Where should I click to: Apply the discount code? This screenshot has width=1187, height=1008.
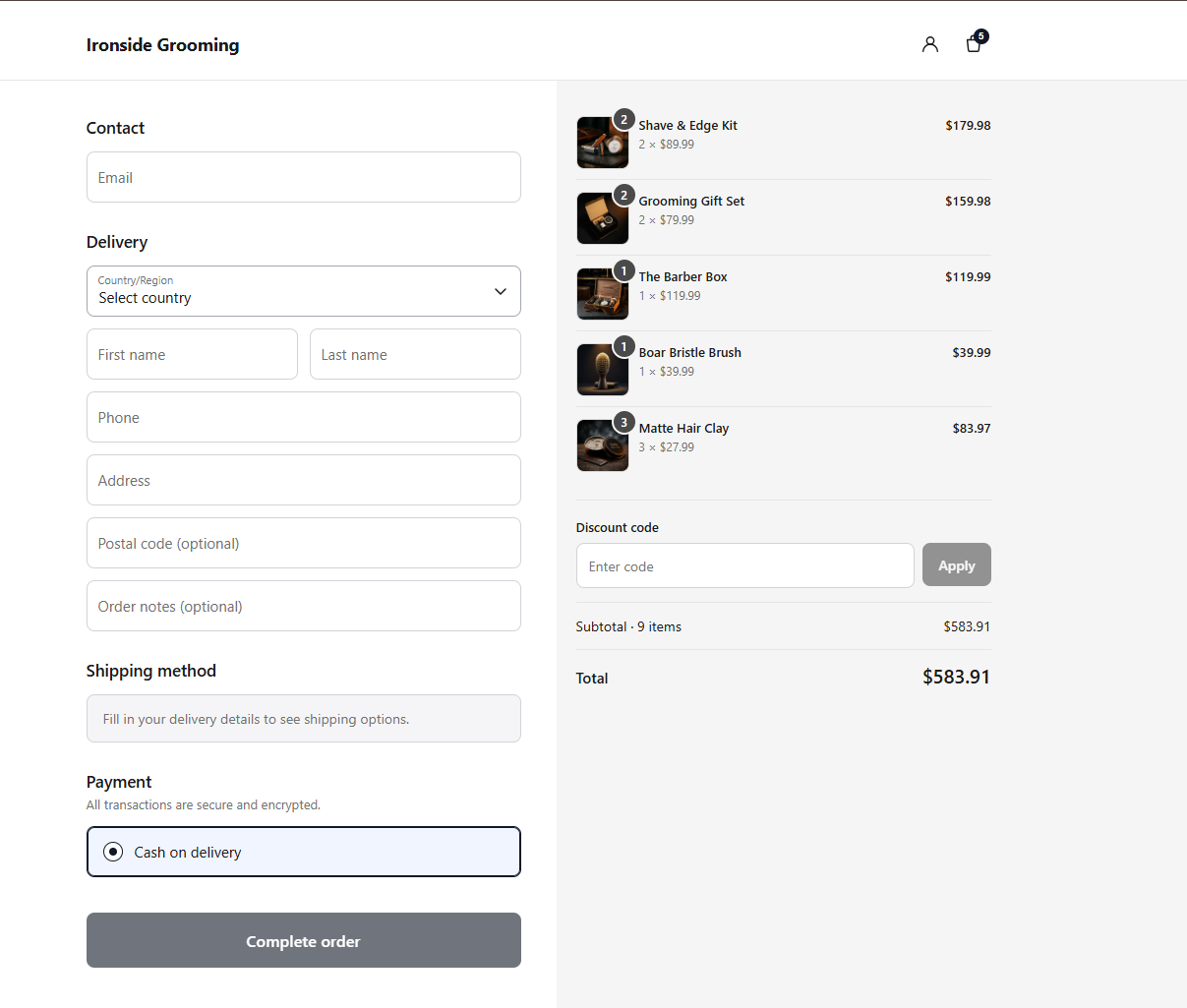(x=956, y=565)
